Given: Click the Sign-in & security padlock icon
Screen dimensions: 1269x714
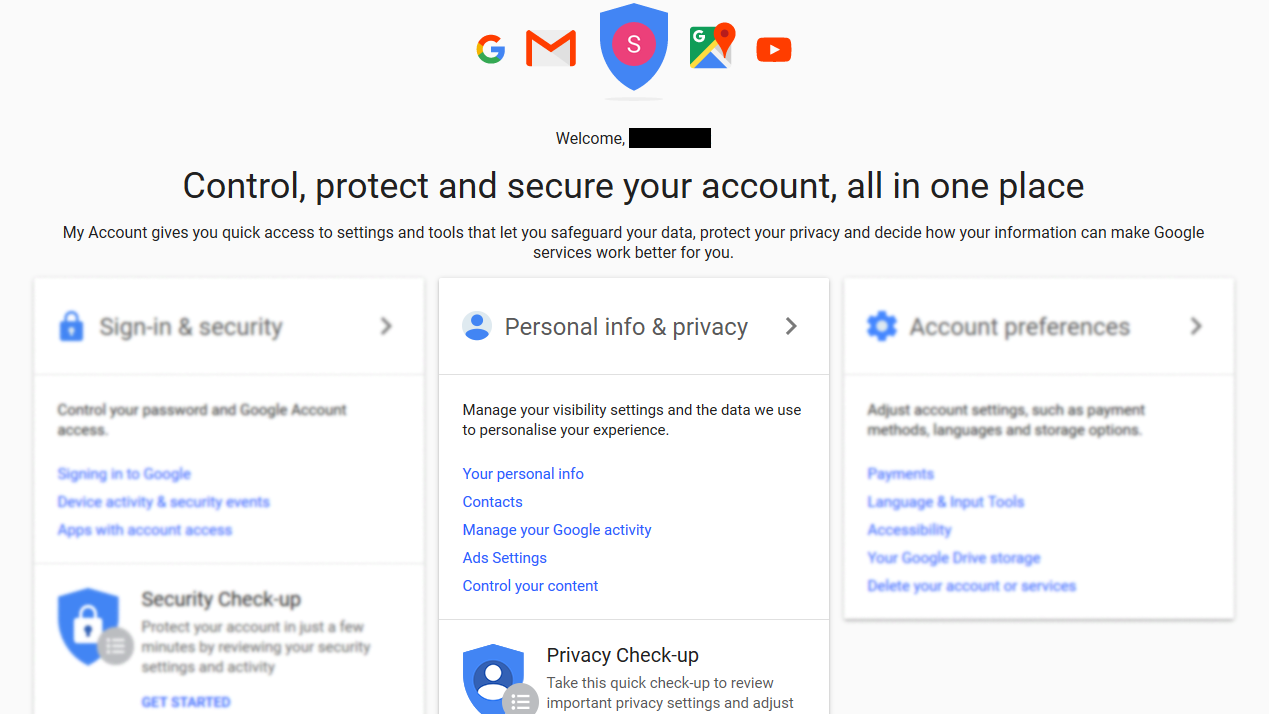Looking at the screenshot, I should click(x=71, y=326).
